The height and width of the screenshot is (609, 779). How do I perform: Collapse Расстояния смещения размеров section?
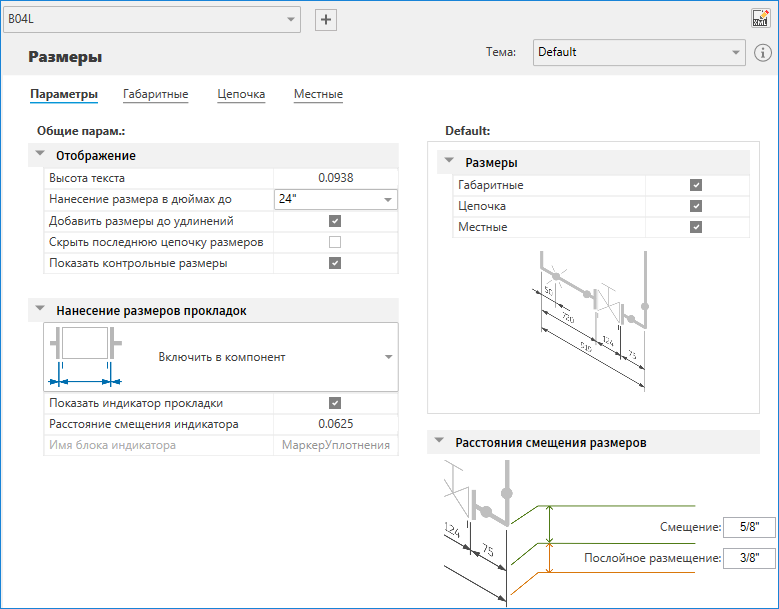(x=439, y=441)
